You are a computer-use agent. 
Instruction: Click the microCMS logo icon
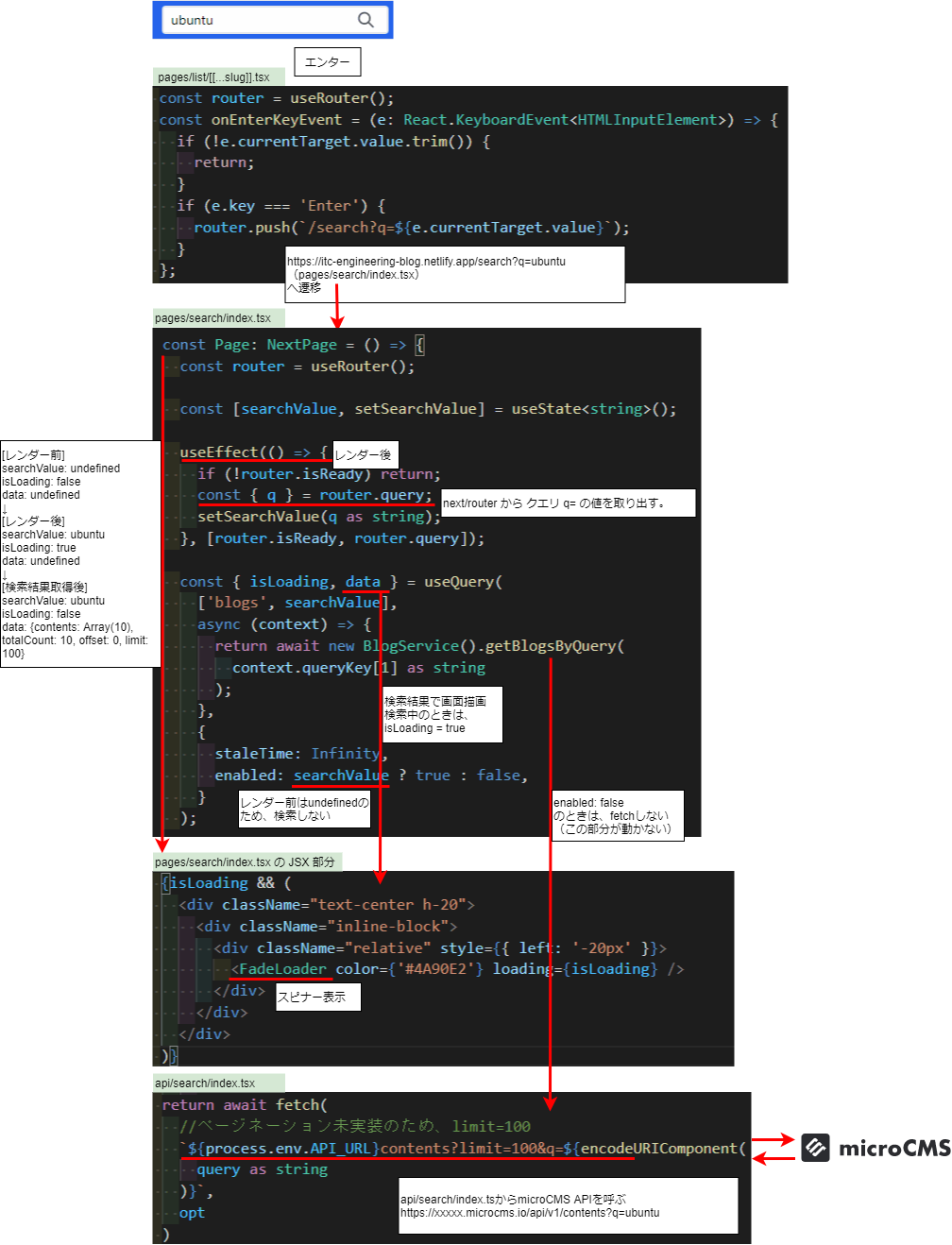pos(816,1148)
